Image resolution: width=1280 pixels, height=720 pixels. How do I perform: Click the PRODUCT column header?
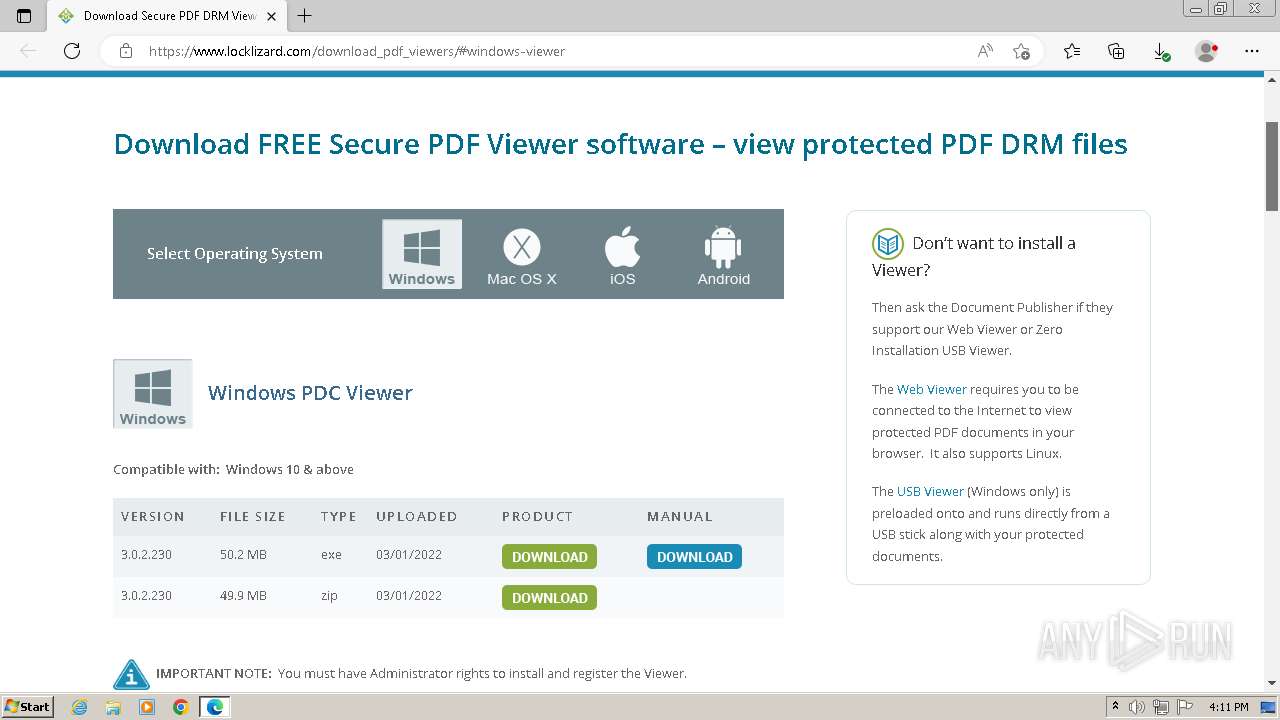click(537, 517)
